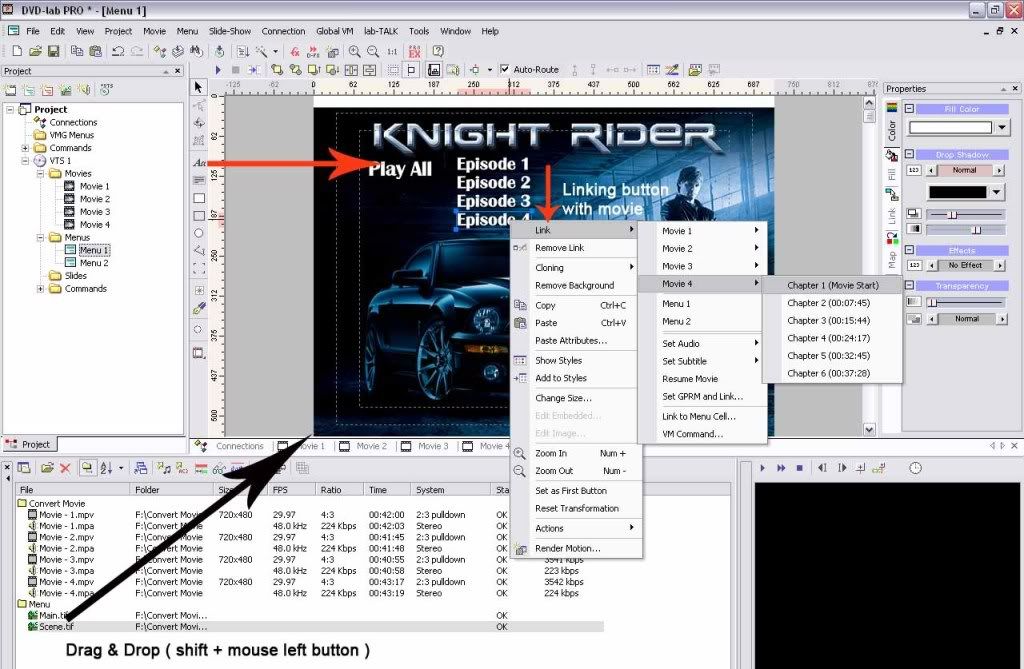Choose Remove Link in context menu
1024x669 pixels.
560,248
